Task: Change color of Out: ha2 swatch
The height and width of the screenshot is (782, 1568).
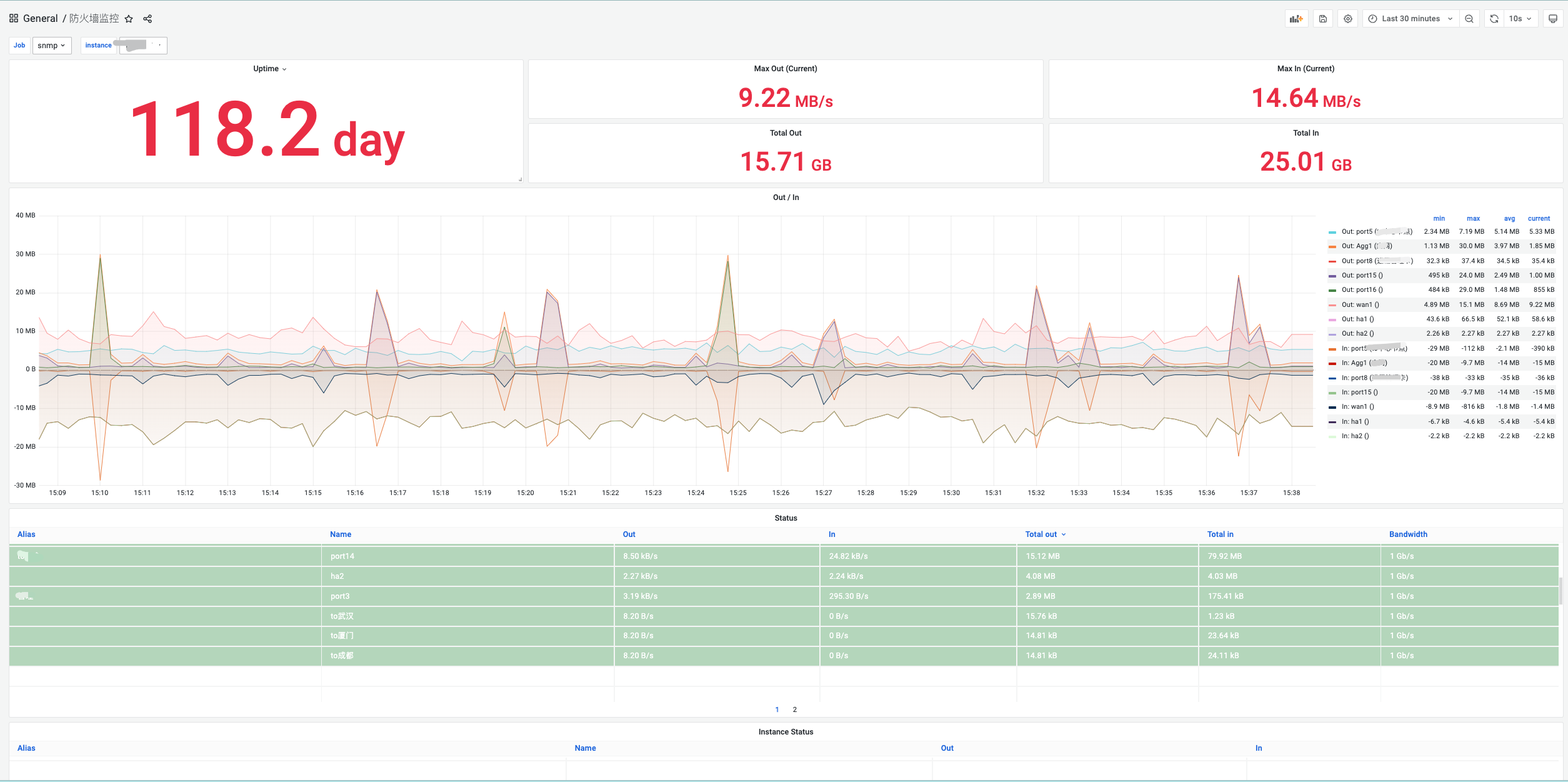Action: [x=1332, y=334]
